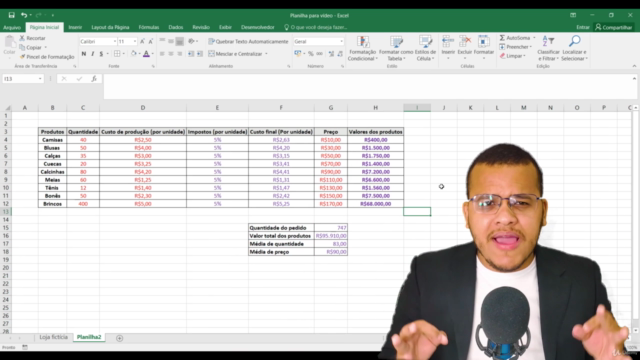The height and width of the screenshot is (360, 640).
Task: Switch to the Inserir ribbon tab
Action: tap(75, 27)
